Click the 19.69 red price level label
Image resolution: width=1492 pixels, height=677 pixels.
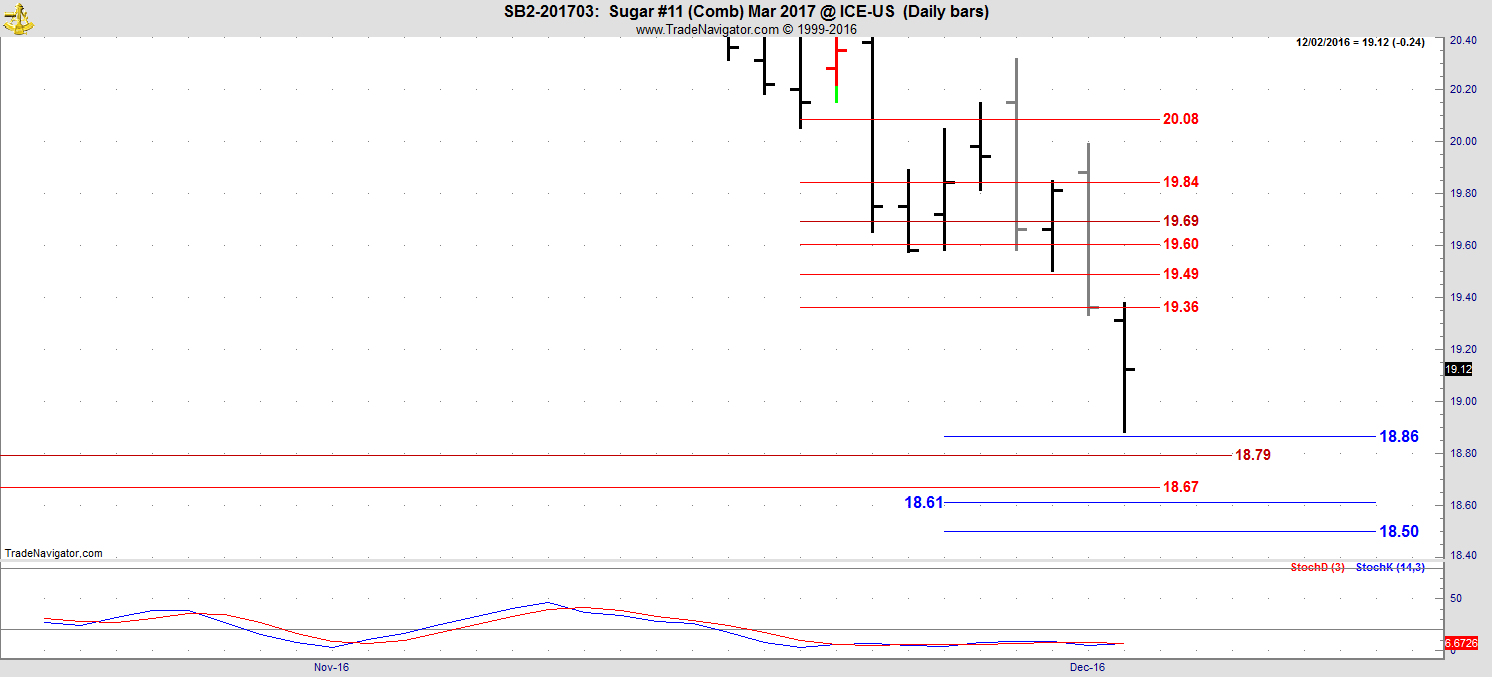pyautogui.click(x=1180, y=221)
